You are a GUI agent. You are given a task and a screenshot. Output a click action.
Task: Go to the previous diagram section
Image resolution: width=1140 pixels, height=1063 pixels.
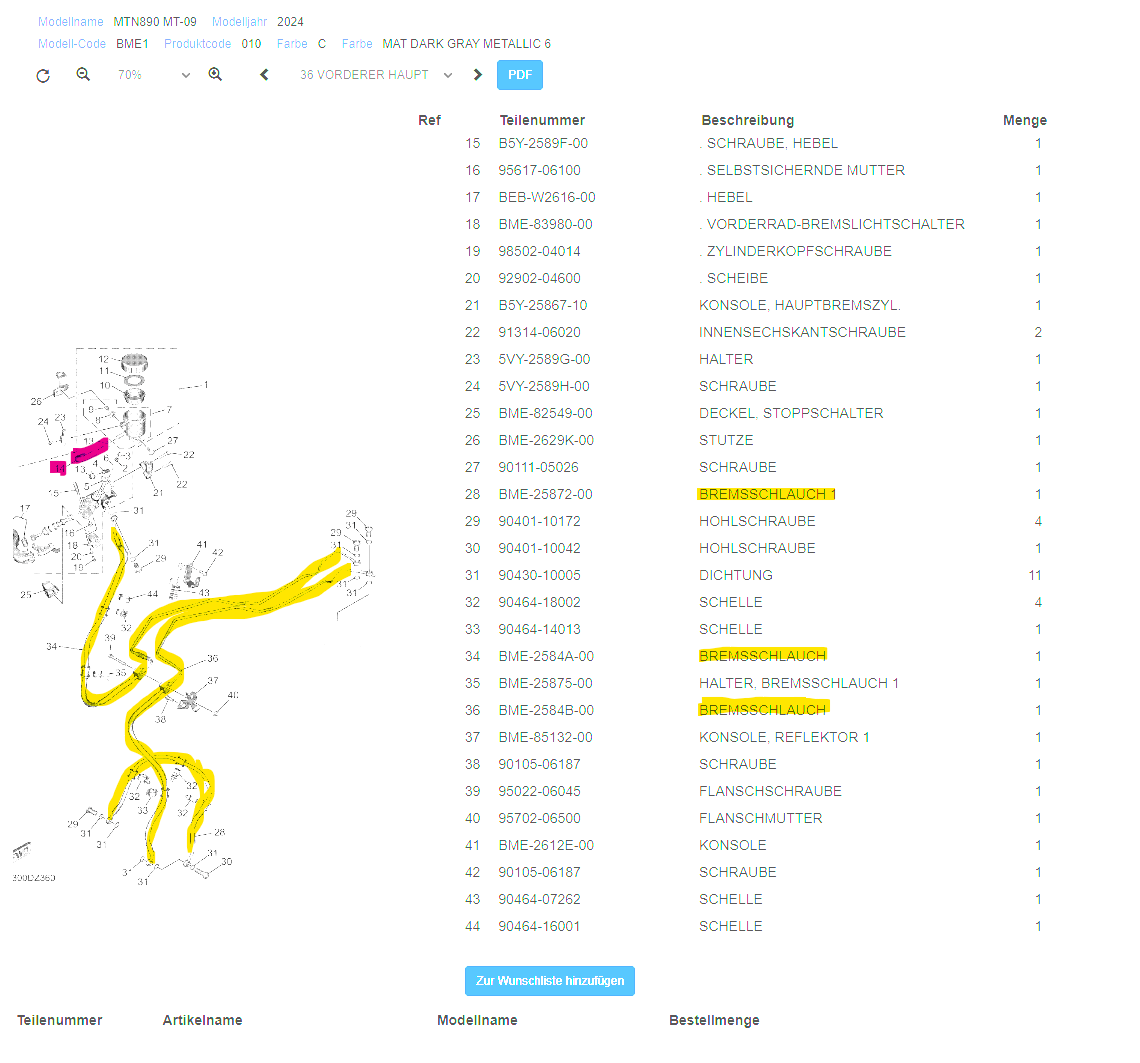[264, 75]
